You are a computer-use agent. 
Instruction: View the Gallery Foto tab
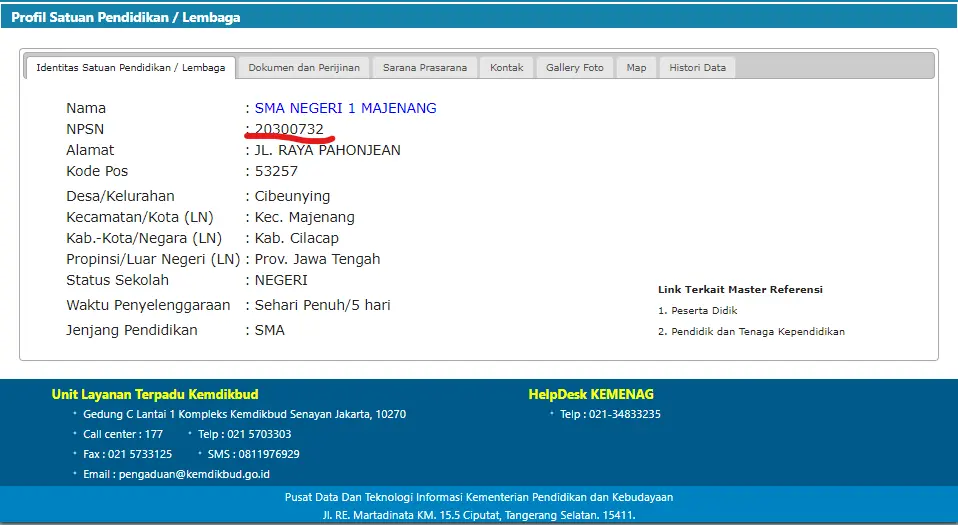574,67
